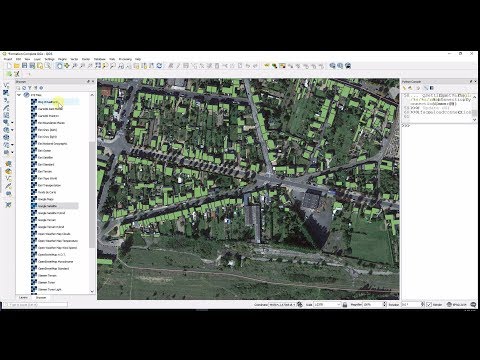This screenshot has height=360, width=480.
Task: Toggle the scale lock icon
Action: click(x=345, y=305)
